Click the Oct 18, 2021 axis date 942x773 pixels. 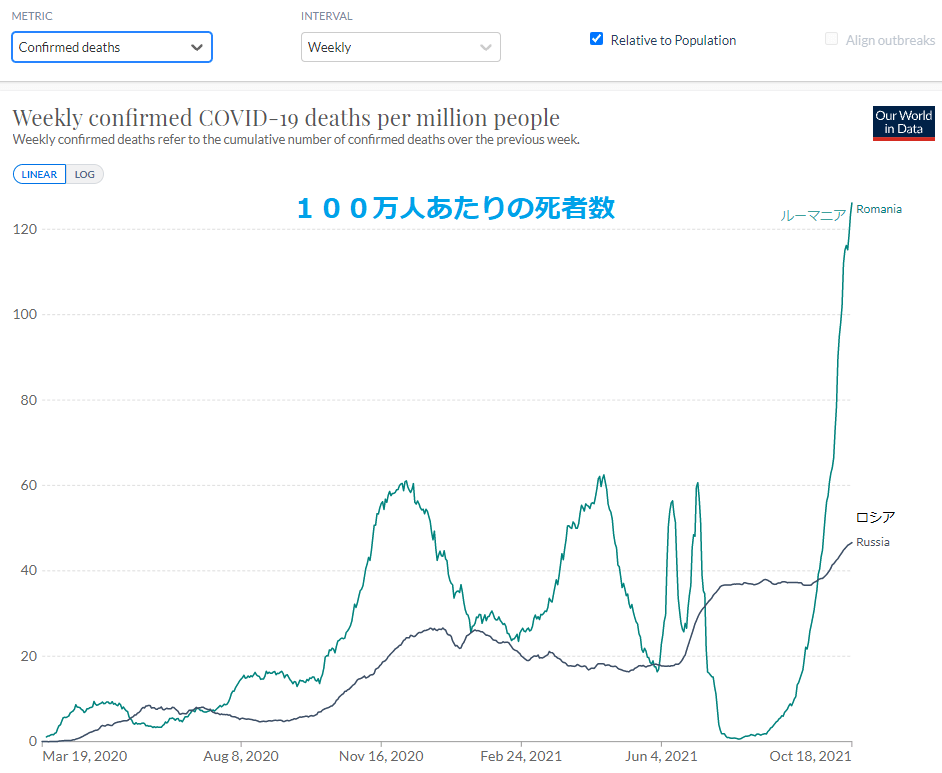810,756
